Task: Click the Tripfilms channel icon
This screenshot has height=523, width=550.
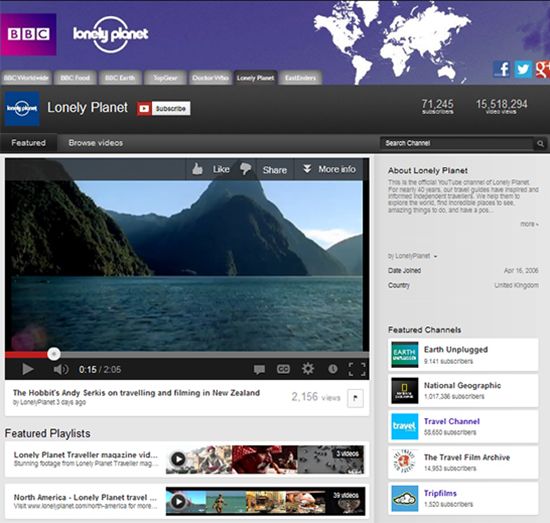Action: pyautogui.click(x=405, y=498)
